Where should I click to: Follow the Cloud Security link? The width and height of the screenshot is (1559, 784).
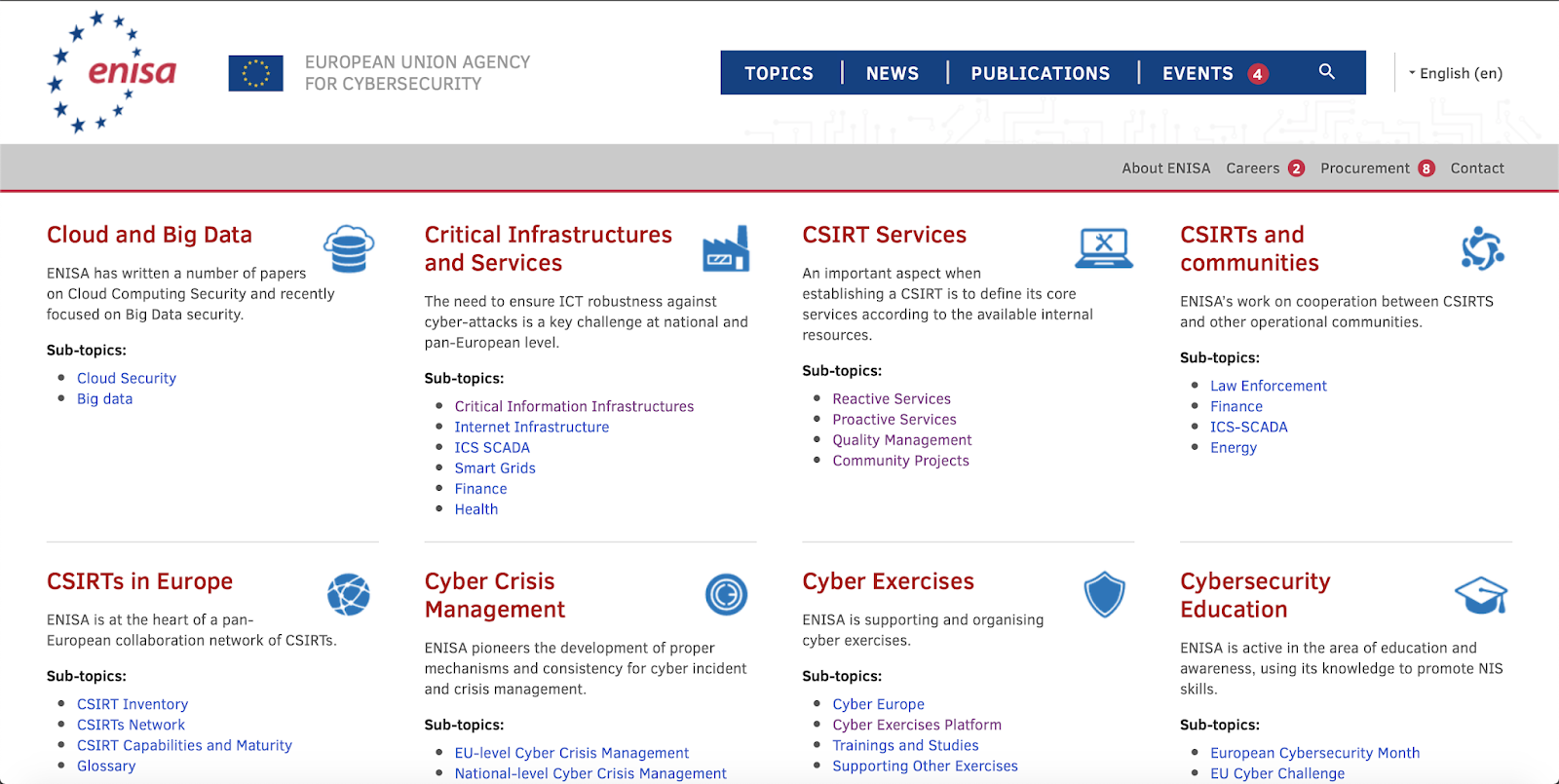[x=127, y=378]
